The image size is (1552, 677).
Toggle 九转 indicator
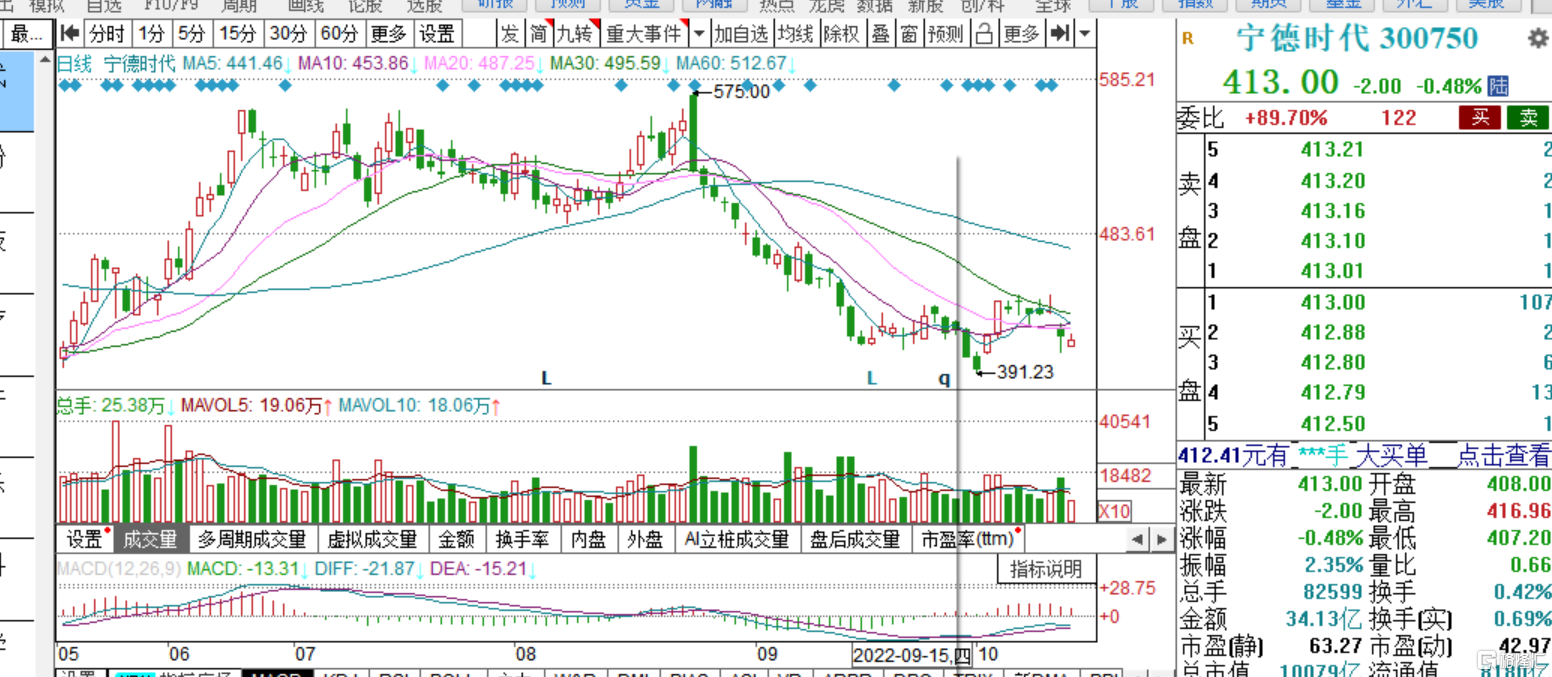pyautogui.click(x=575, y=34)
